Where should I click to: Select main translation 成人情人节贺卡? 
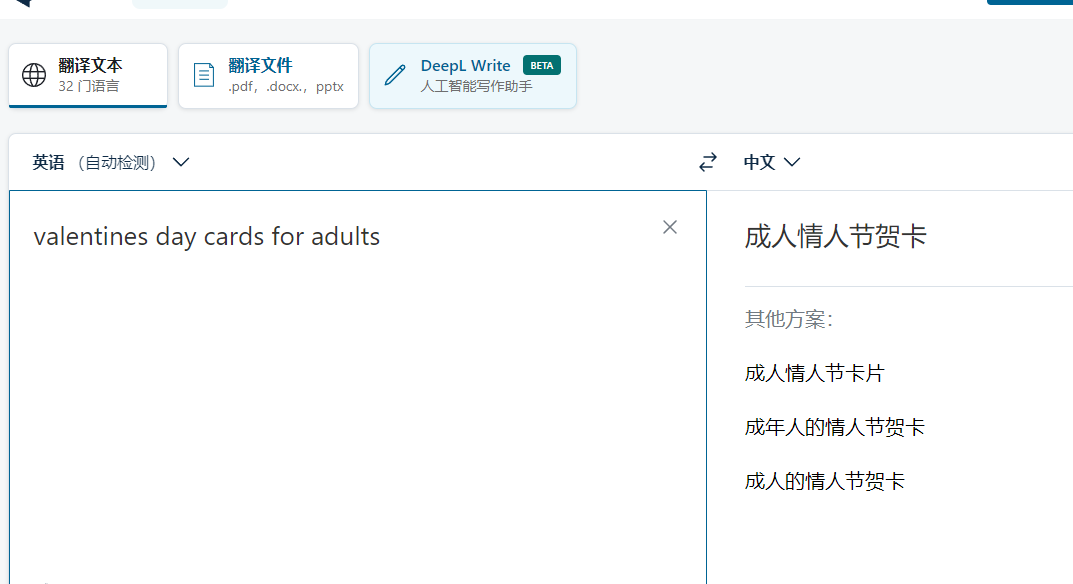tap(836, 236)
